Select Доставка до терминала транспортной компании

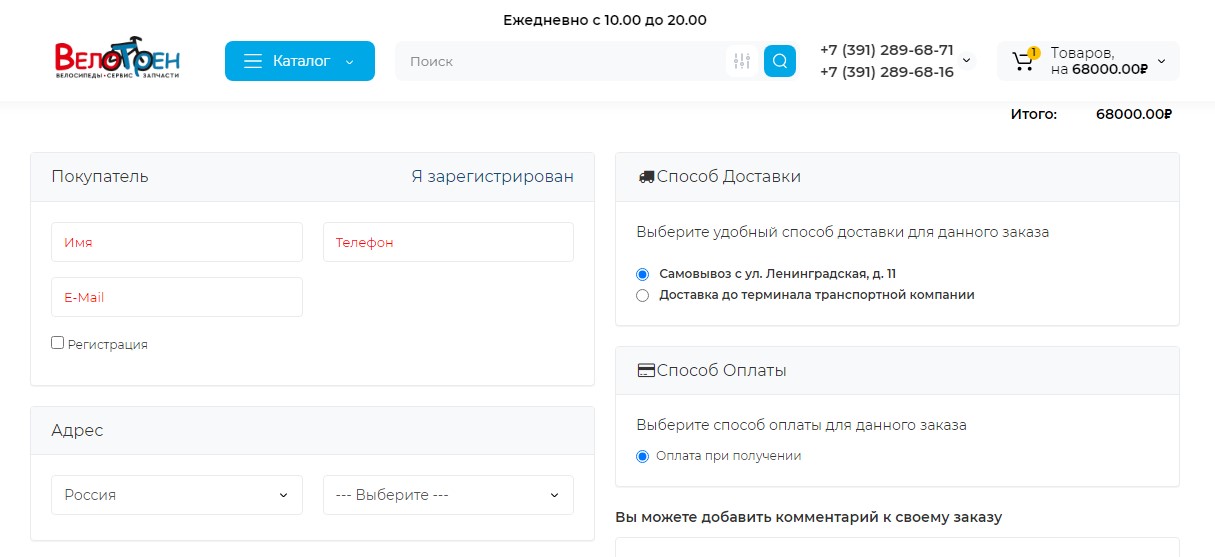point(643,295)
